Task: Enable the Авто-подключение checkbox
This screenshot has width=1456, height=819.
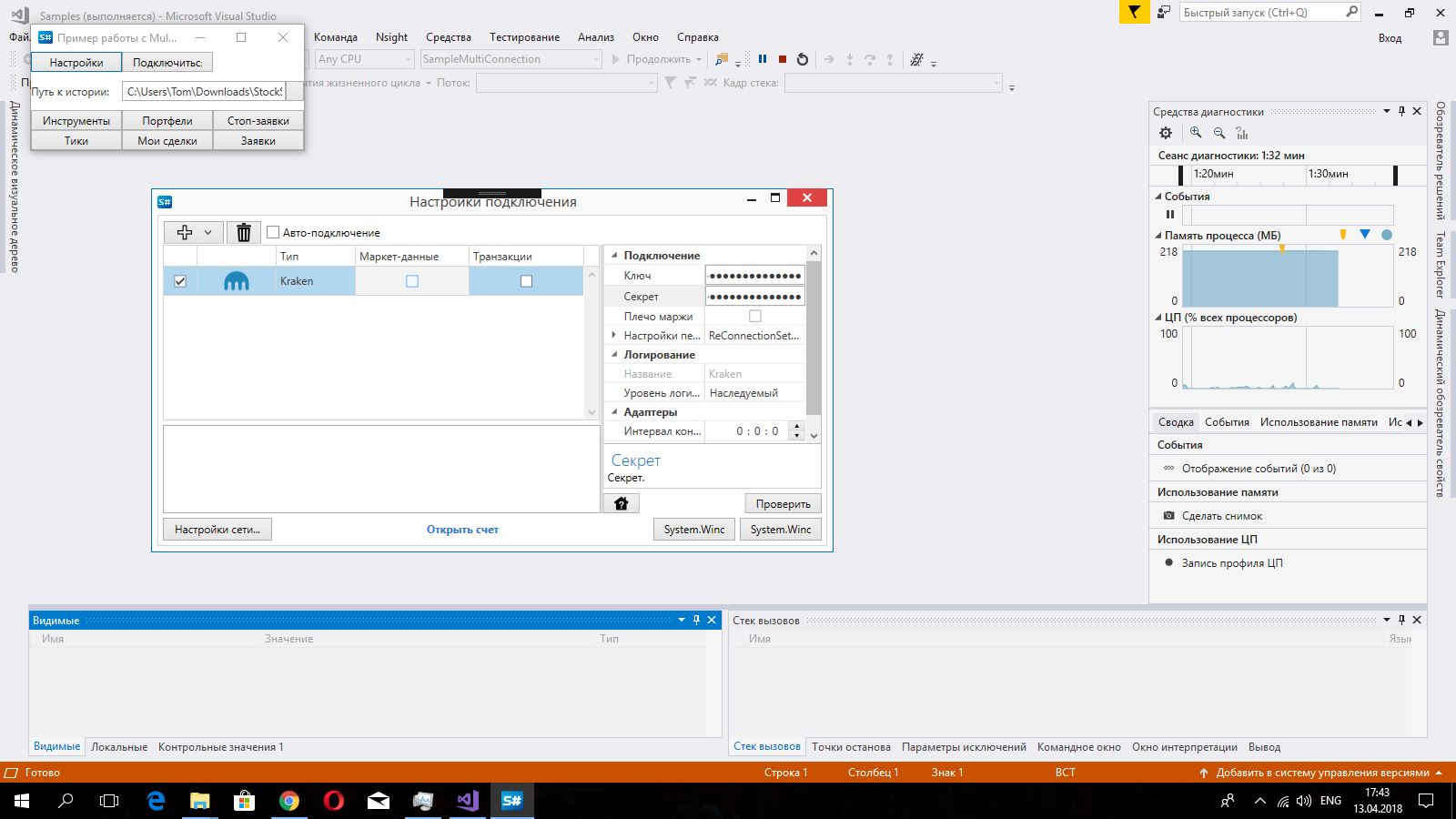Action: [x=273, y=233]
